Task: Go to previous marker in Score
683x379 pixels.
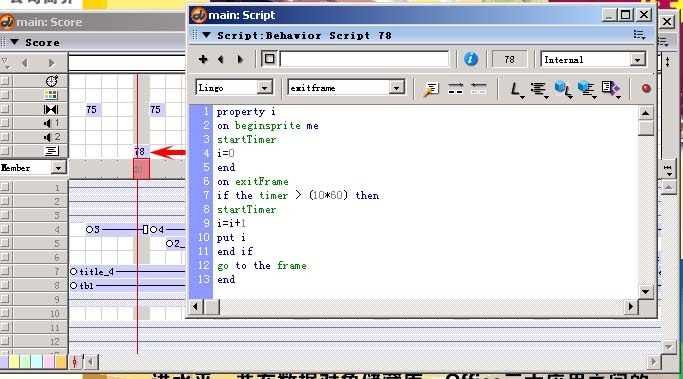Action: 24,63
